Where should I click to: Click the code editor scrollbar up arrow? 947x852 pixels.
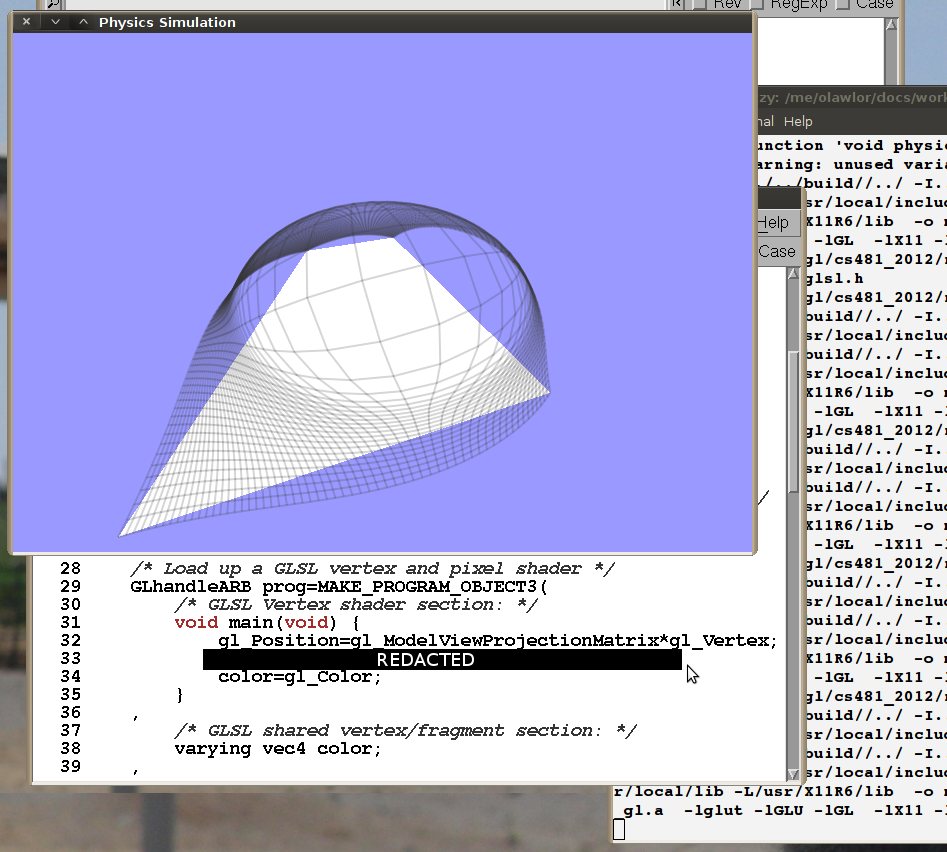click(x=793, y=274)
